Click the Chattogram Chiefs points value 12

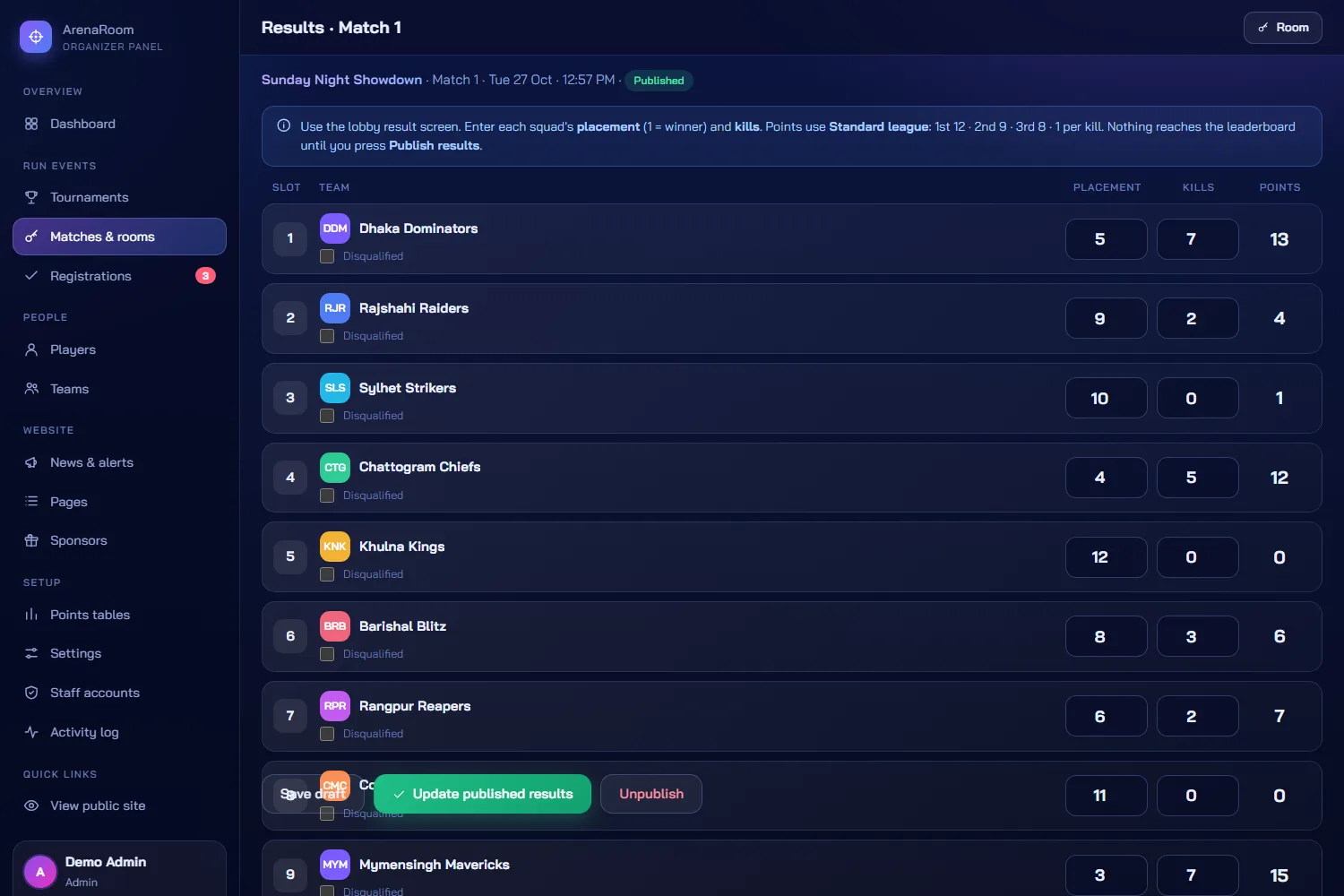click(1279, 478)
